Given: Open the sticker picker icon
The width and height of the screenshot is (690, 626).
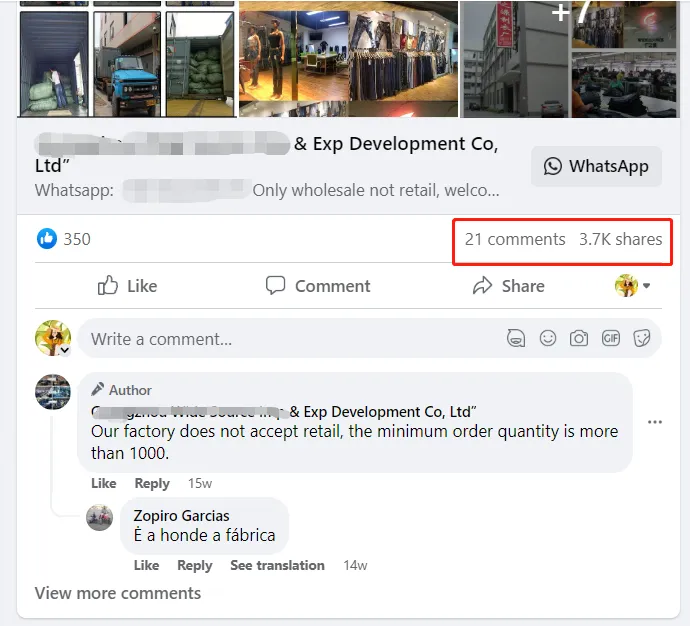Looking at the screenshot, I should point(642,339).
